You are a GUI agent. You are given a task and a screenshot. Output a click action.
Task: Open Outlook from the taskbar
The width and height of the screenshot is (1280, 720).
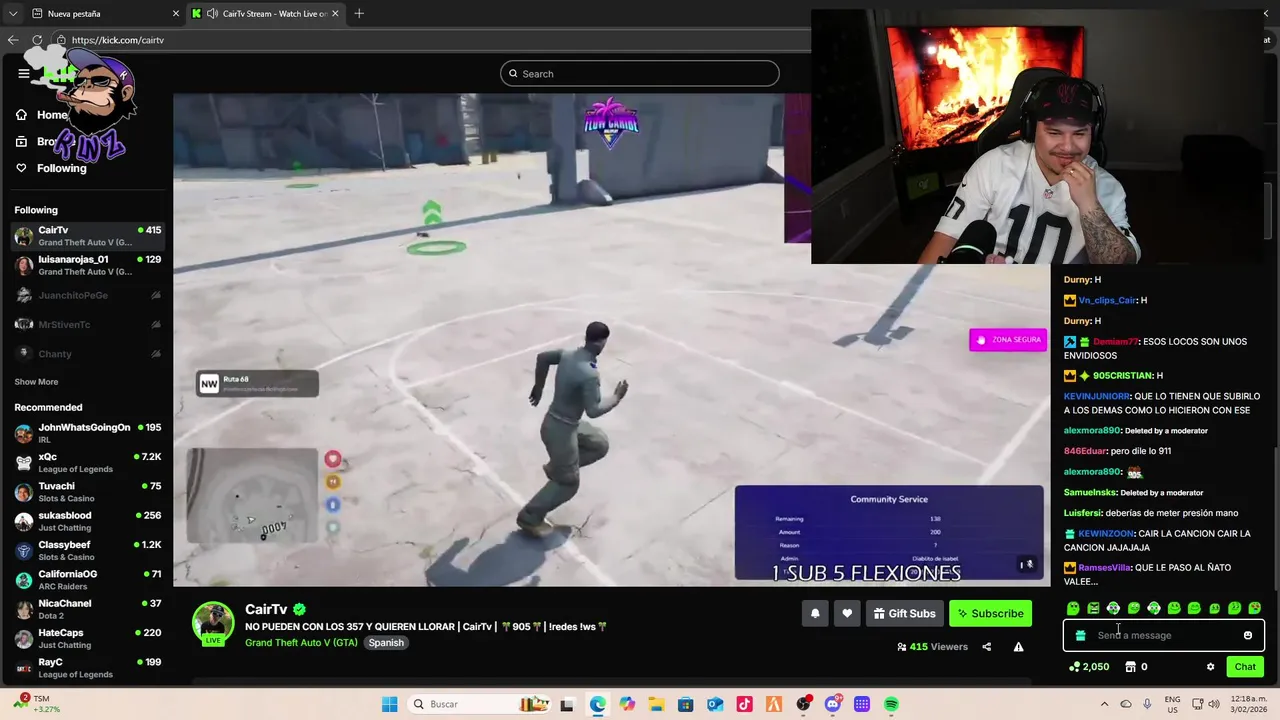click(x=715, y=704)
